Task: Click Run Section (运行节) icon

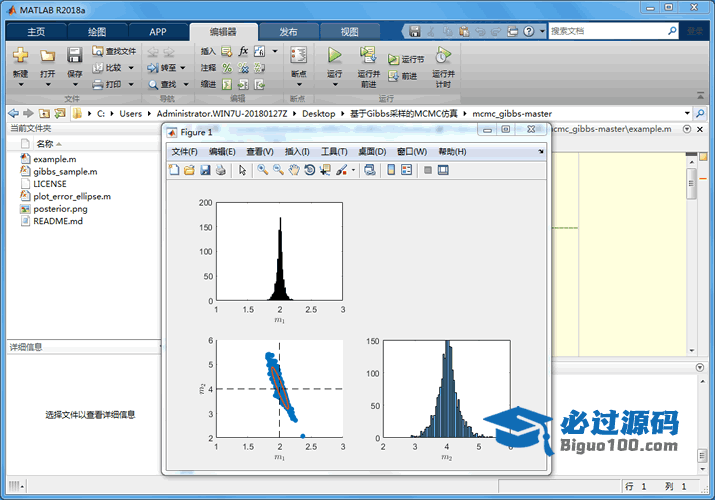Action: 393,59
